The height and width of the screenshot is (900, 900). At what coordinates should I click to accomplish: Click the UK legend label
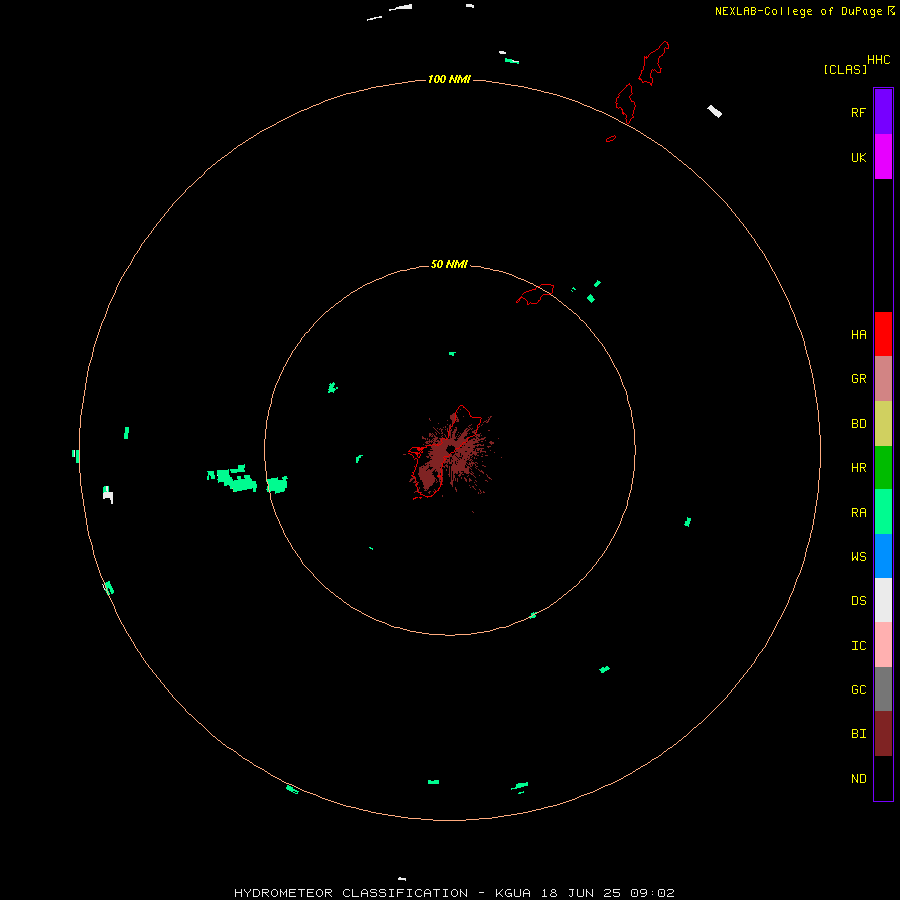(x=859, y=158)
